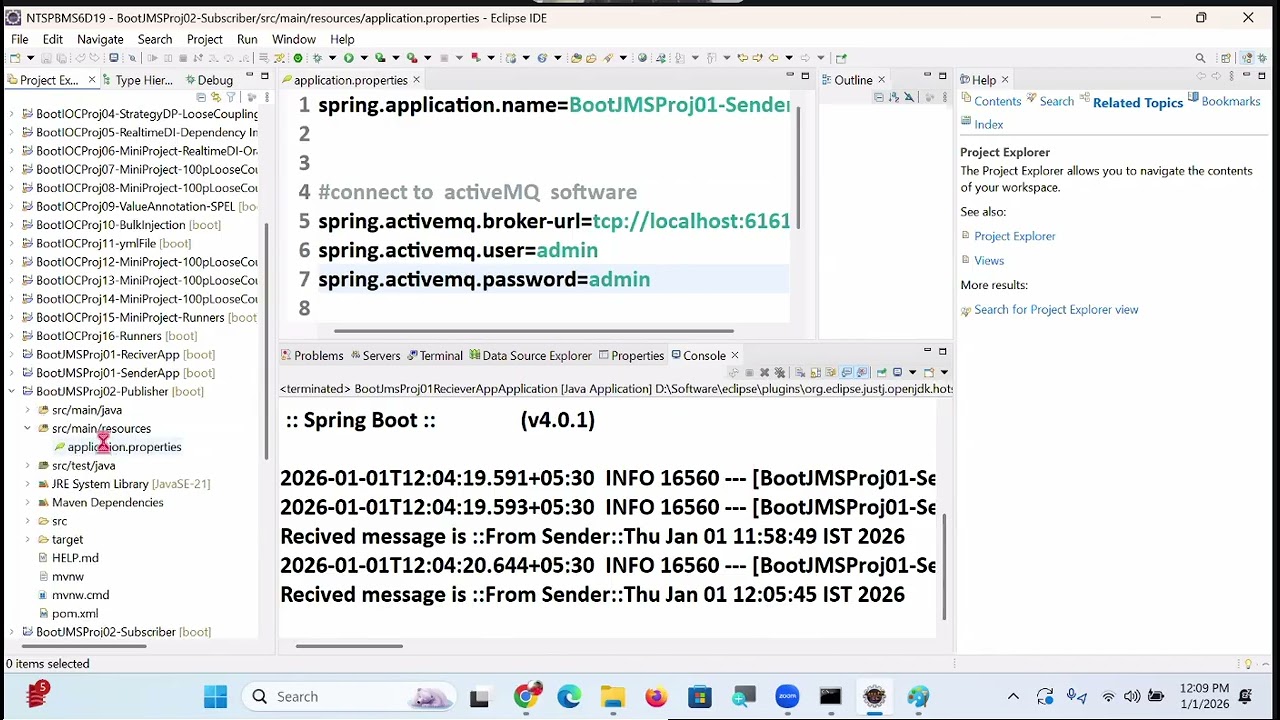Collapse the BootJMSProj02-Publisher project
Screen dimensions: 1280x720
coord(12,391)
